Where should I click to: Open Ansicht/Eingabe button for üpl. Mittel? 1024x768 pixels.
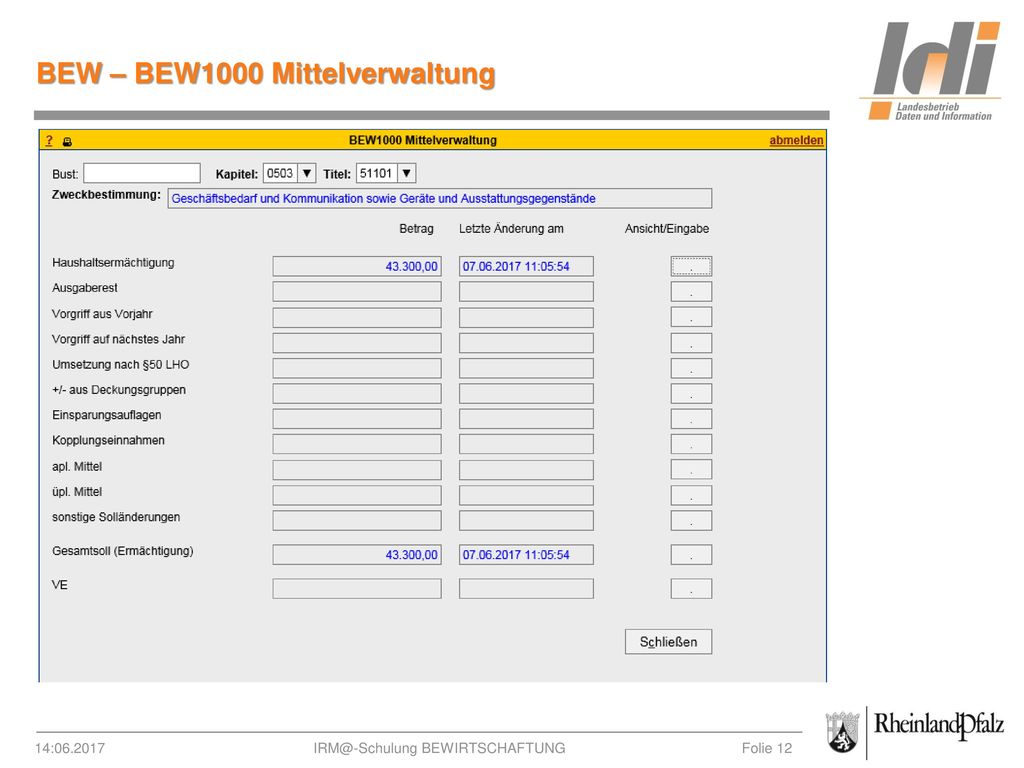pos(691,495)
